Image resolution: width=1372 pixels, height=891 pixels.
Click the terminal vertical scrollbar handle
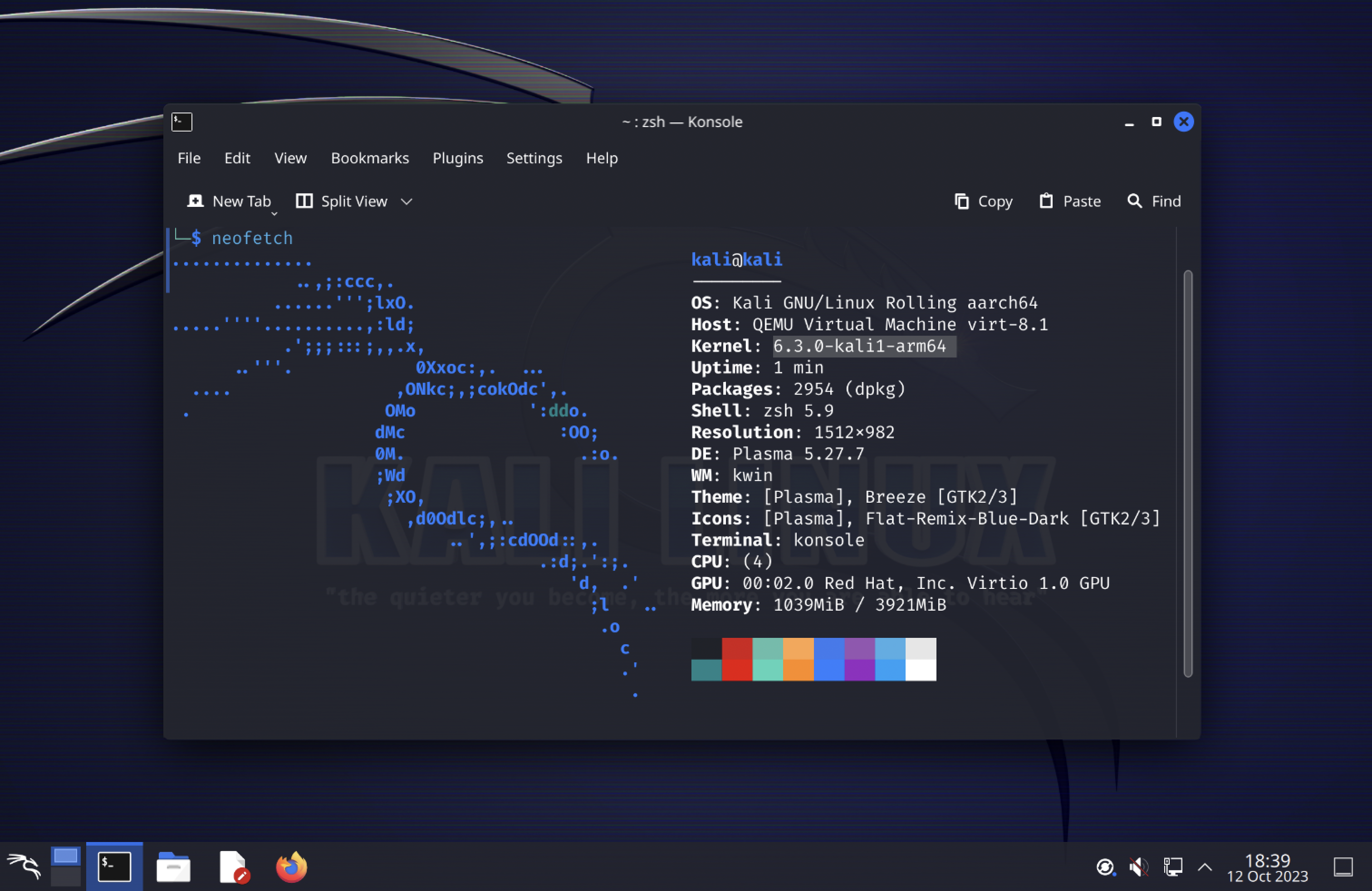point(1187,474)
